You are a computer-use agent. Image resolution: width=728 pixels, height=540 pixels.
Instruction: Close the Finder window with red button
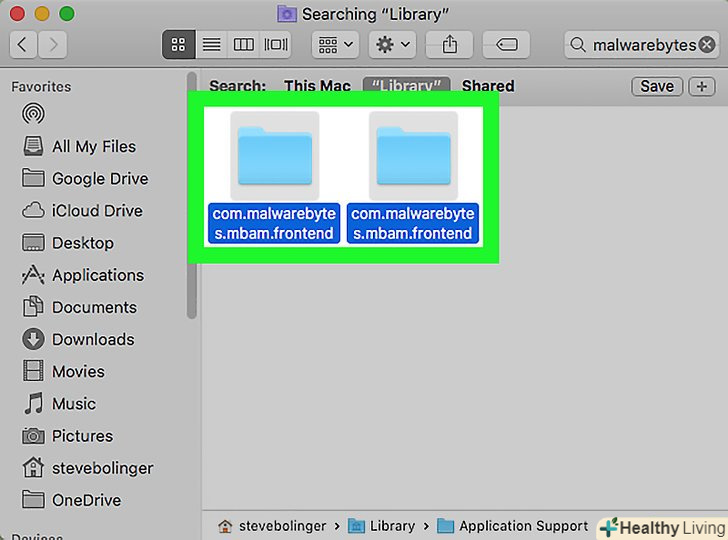click(17, 13)
